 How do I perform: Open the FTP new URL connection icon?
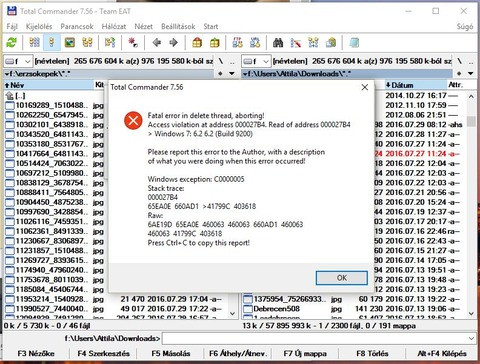click(255, 43)
